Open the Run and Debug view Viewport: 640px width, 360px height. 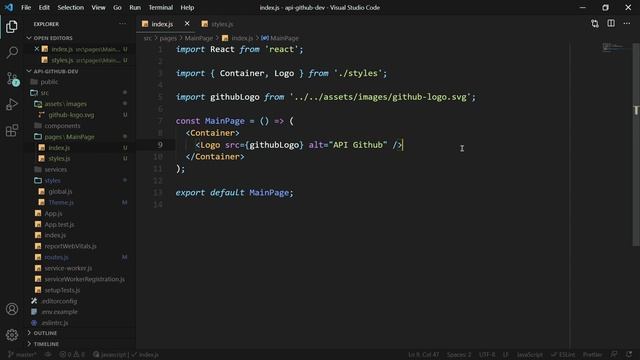click(12, 104)
